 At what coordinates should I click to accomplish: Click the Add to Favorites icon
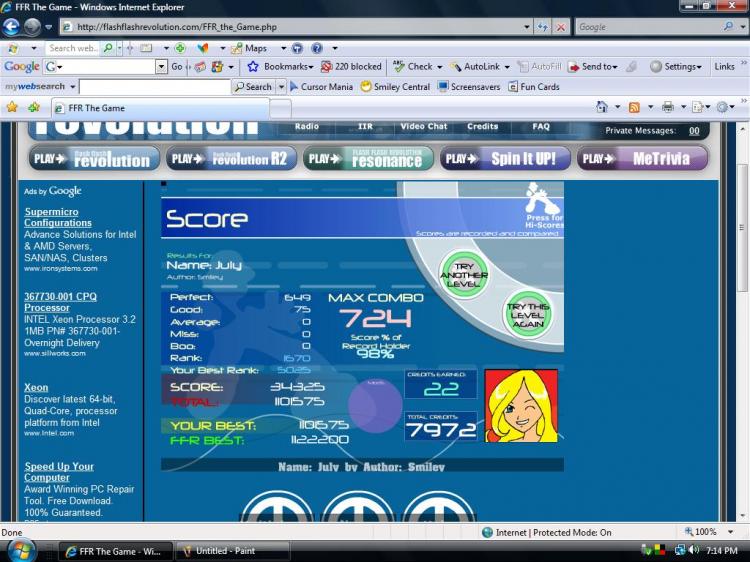tap(34, 107)
